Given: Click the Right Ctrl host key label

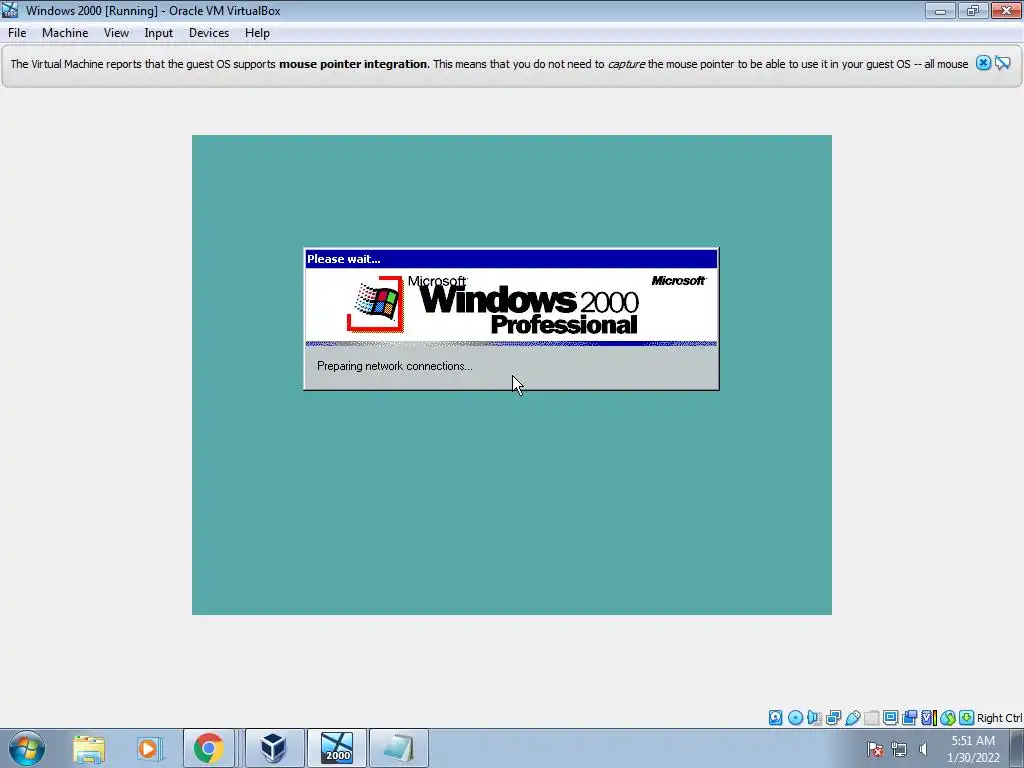Looking at the screenshot, I should [x=999, y=718].
